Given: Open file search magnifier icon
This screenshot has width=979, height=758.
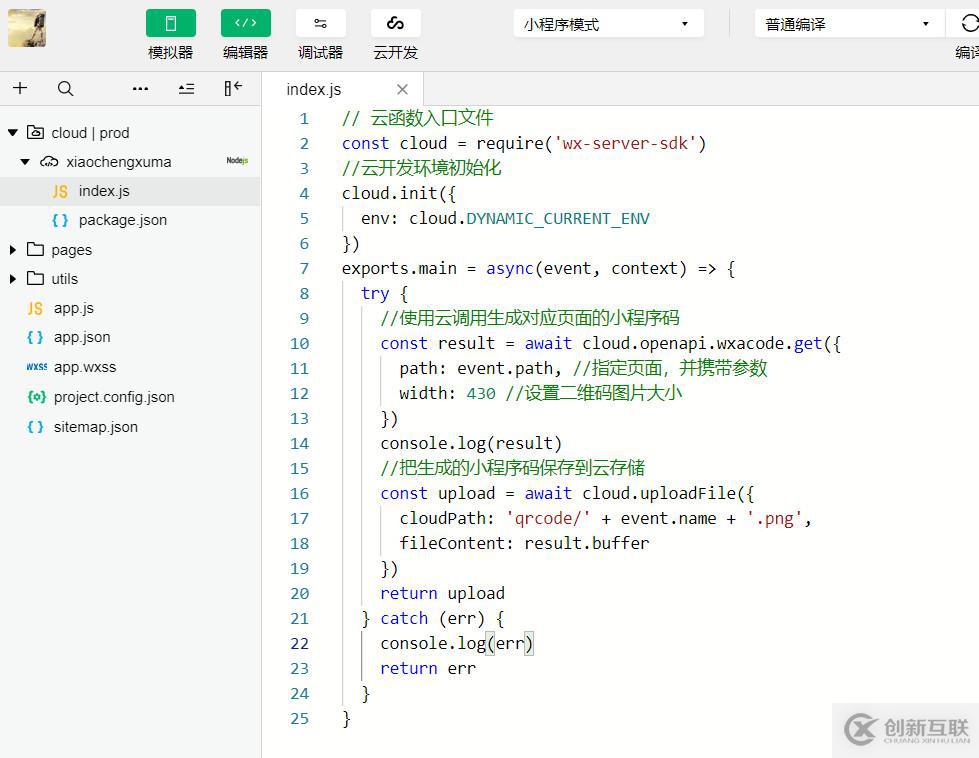Looking at the screenshot, I should [66, 89].
